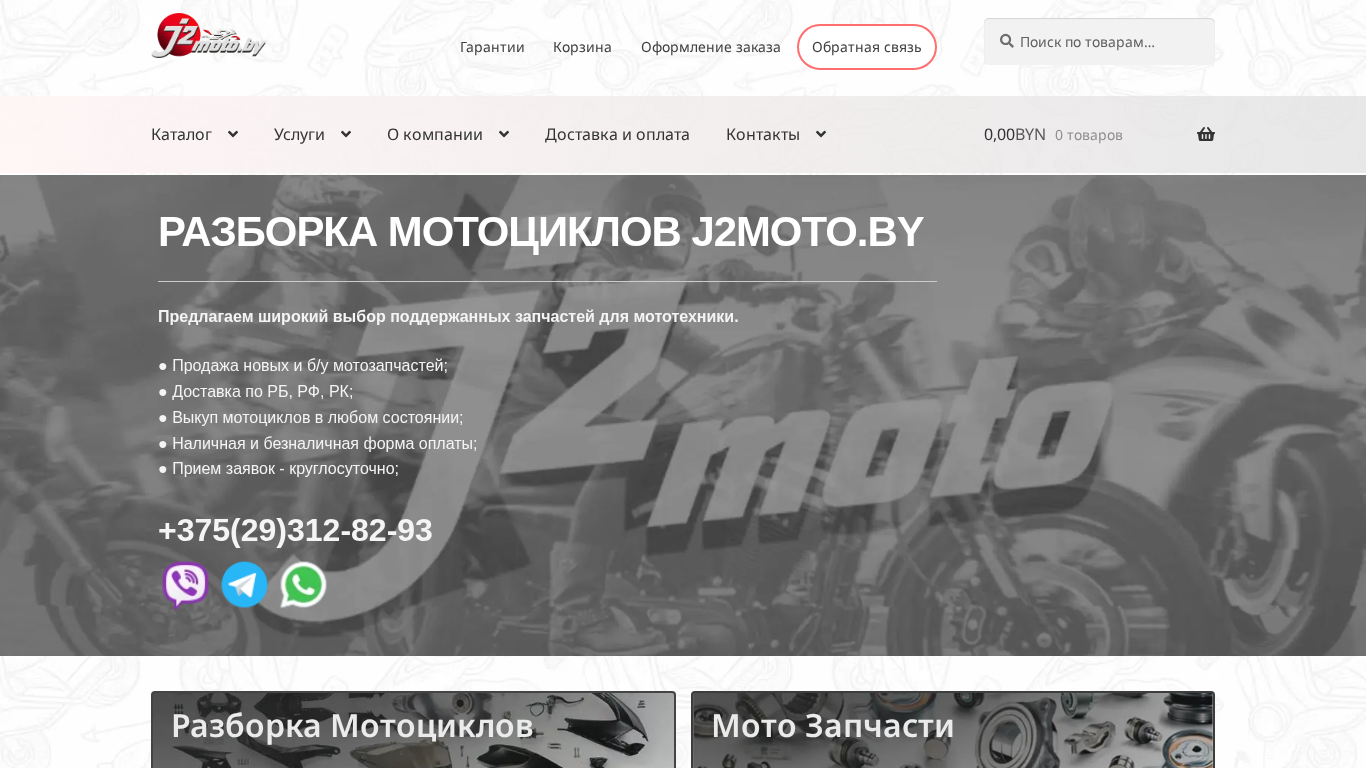Focus the Поиск по товарам search field
The height and width of the screenshot is (768, 1366).
[x=1099, y=41]
